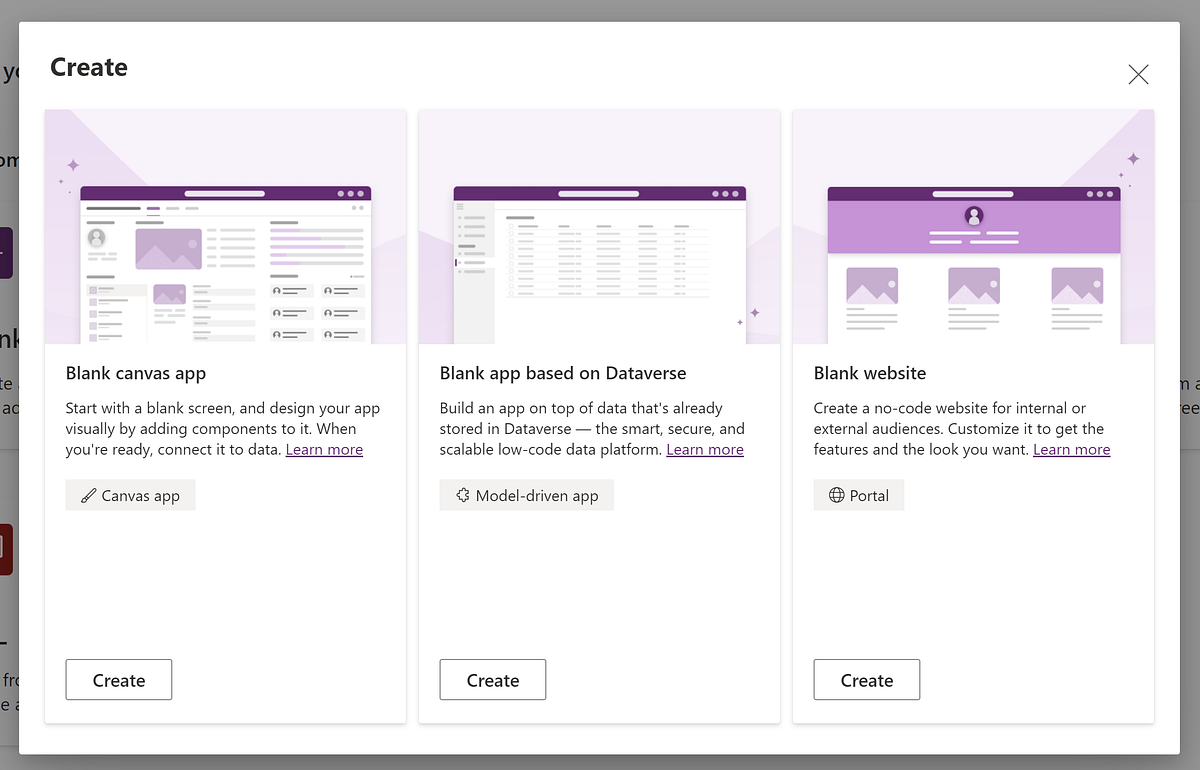This screenshot has width=1200, height=770.
Task: Click Create under Blank canvas app
Action: 118,679
